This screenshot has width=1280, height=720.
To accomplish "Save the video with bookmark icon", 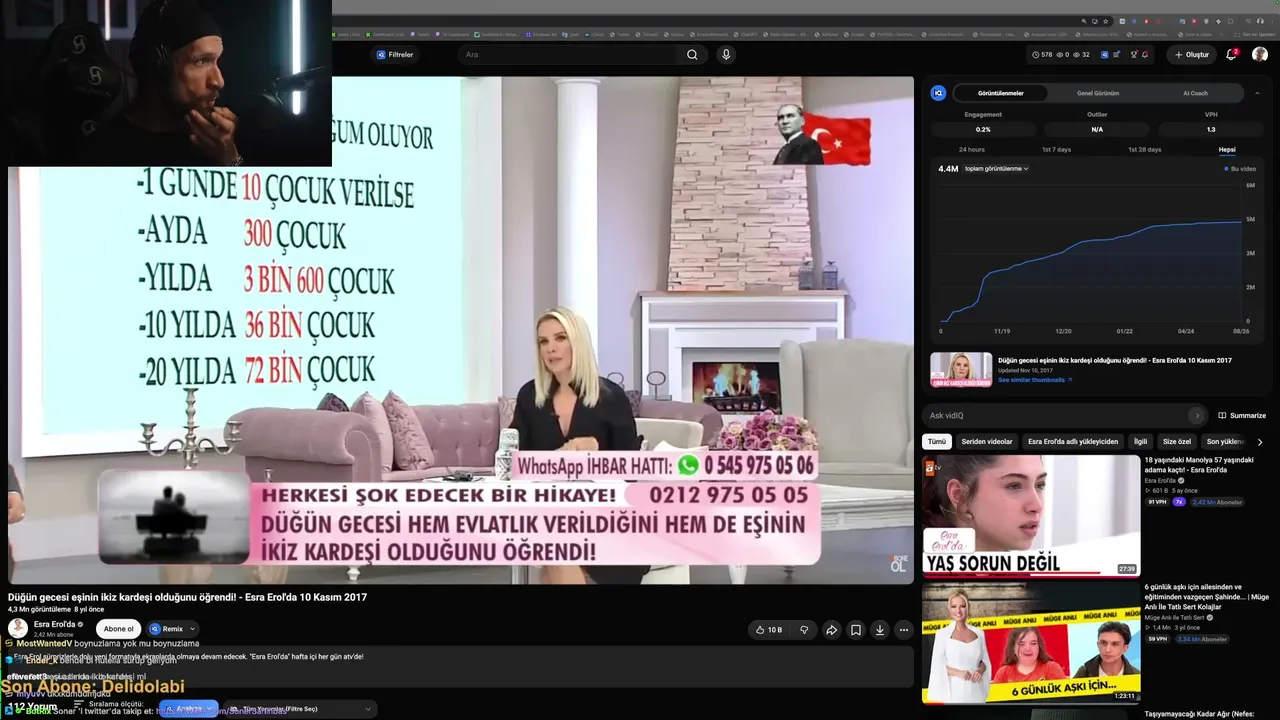I will 855,630.
